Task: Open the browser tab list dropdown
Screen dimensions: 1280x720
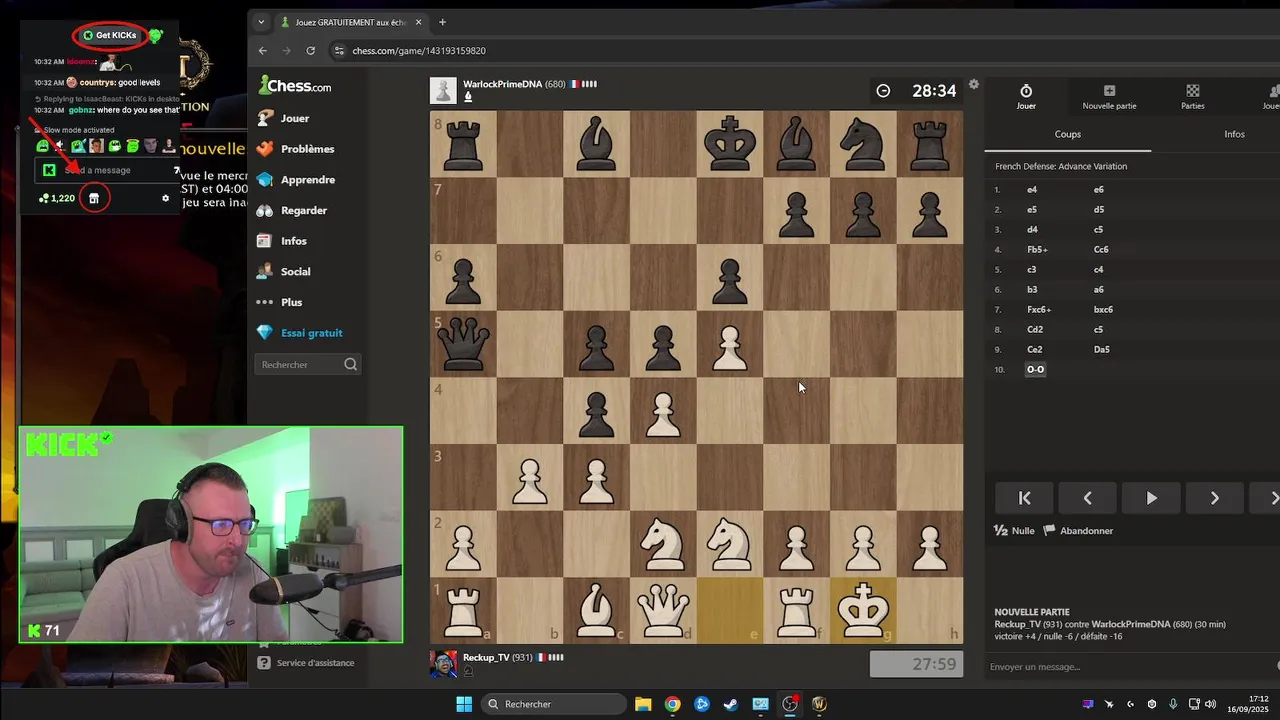Action: pos(261,22)
